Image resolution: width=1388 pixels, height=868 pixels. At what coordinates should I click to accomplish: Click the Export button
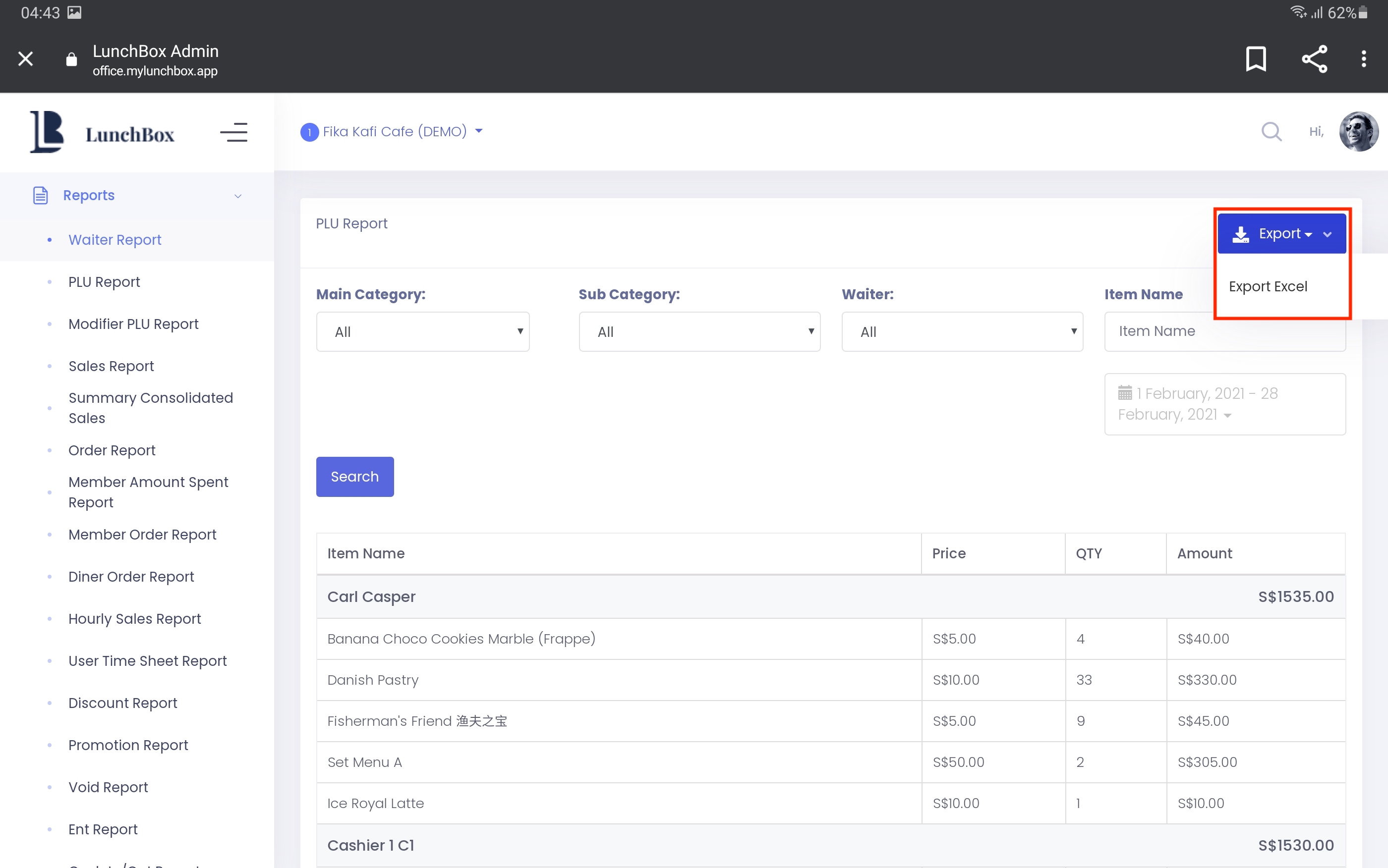[x=1280, y=234]
